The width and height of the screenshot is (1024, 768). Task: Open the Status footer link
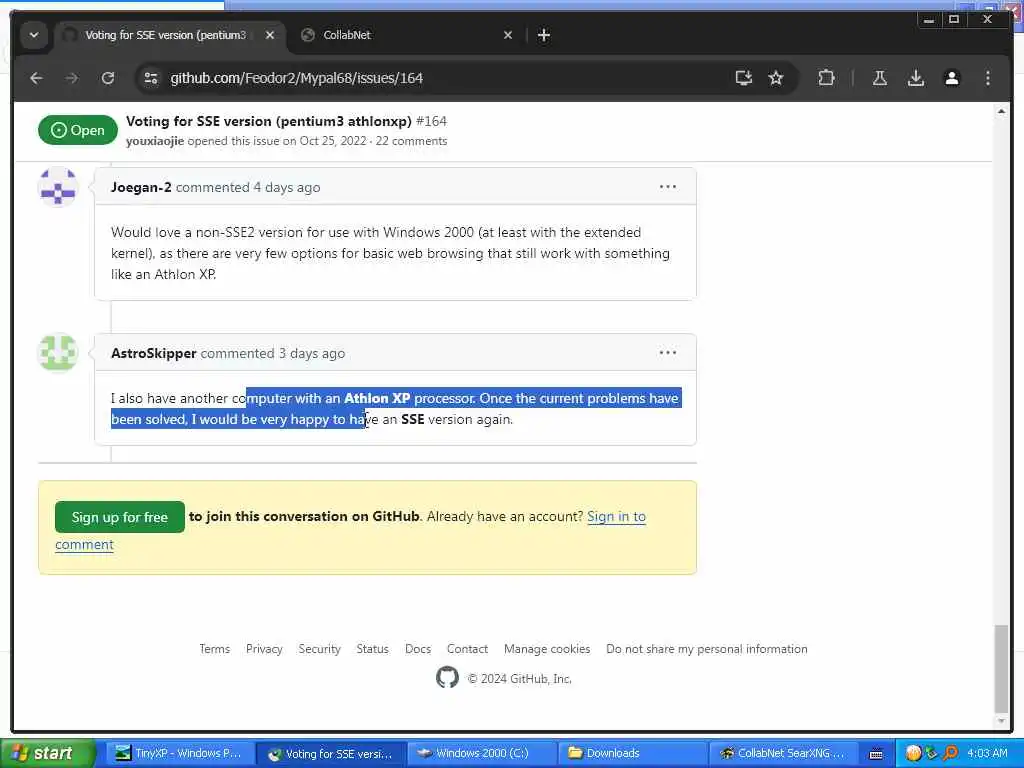click(x=372, y=648)
